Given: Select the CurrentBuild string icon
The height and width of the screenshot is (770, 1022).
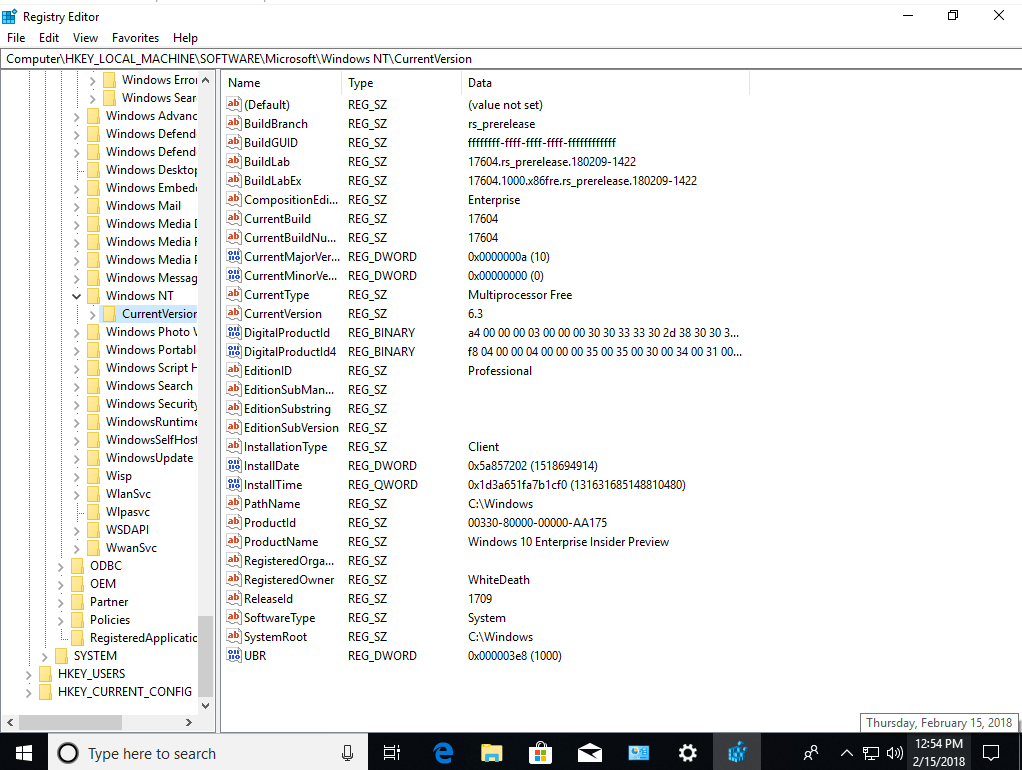Looking at the screenshot, I should tap(233, 218).
